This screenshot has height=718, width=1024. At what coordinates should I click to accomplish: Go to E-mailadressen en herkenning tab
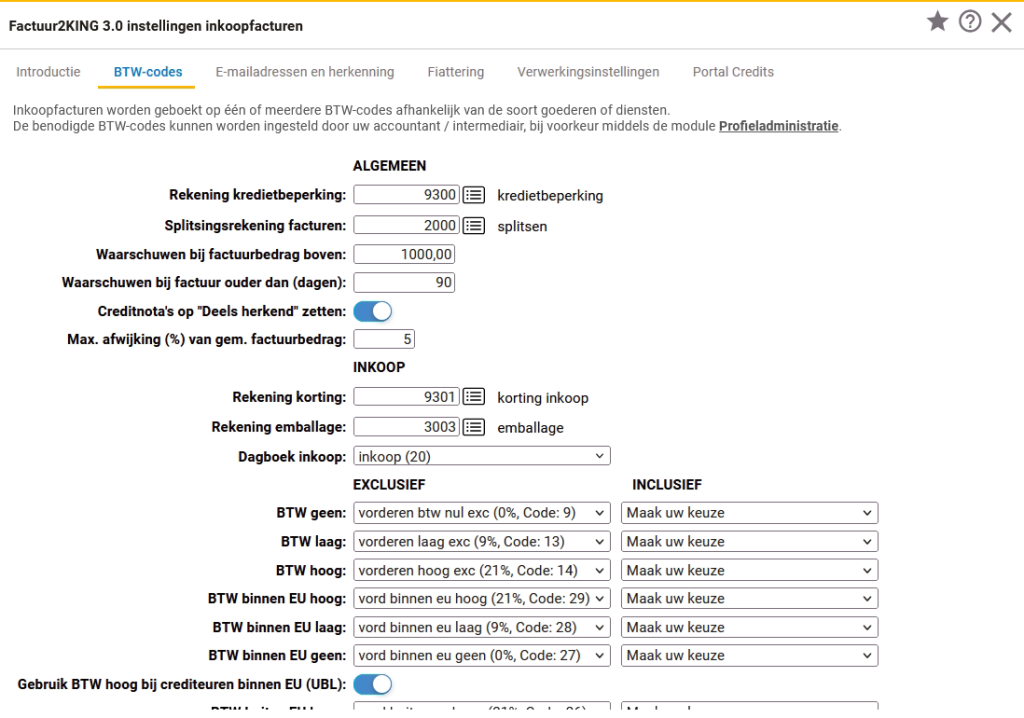[x=304, y=72]
